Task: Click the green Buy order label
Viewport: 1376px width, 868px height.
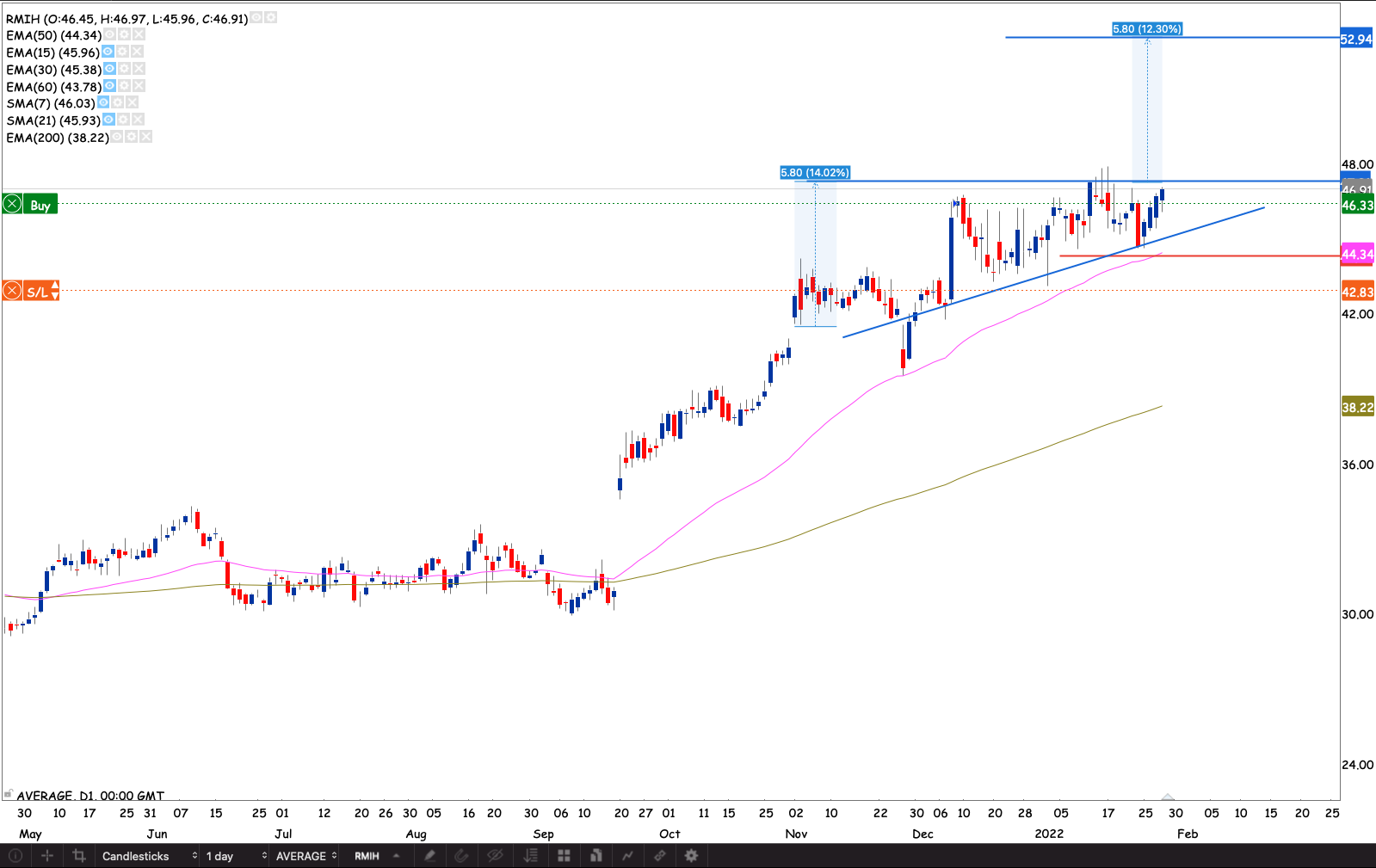Action: click(x=40, y=205)
